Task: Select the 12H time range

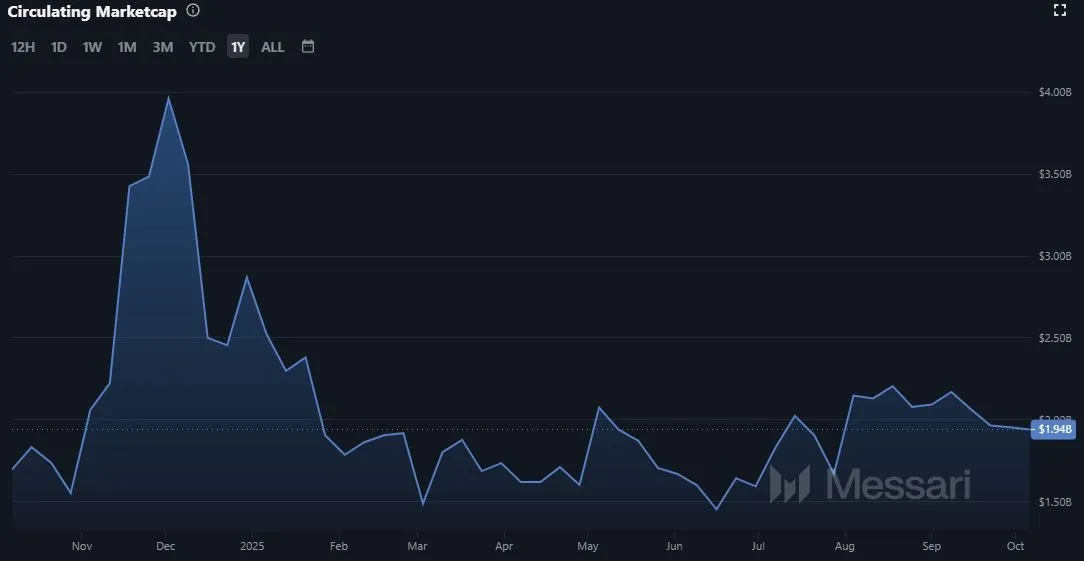Action: (23, 47)
